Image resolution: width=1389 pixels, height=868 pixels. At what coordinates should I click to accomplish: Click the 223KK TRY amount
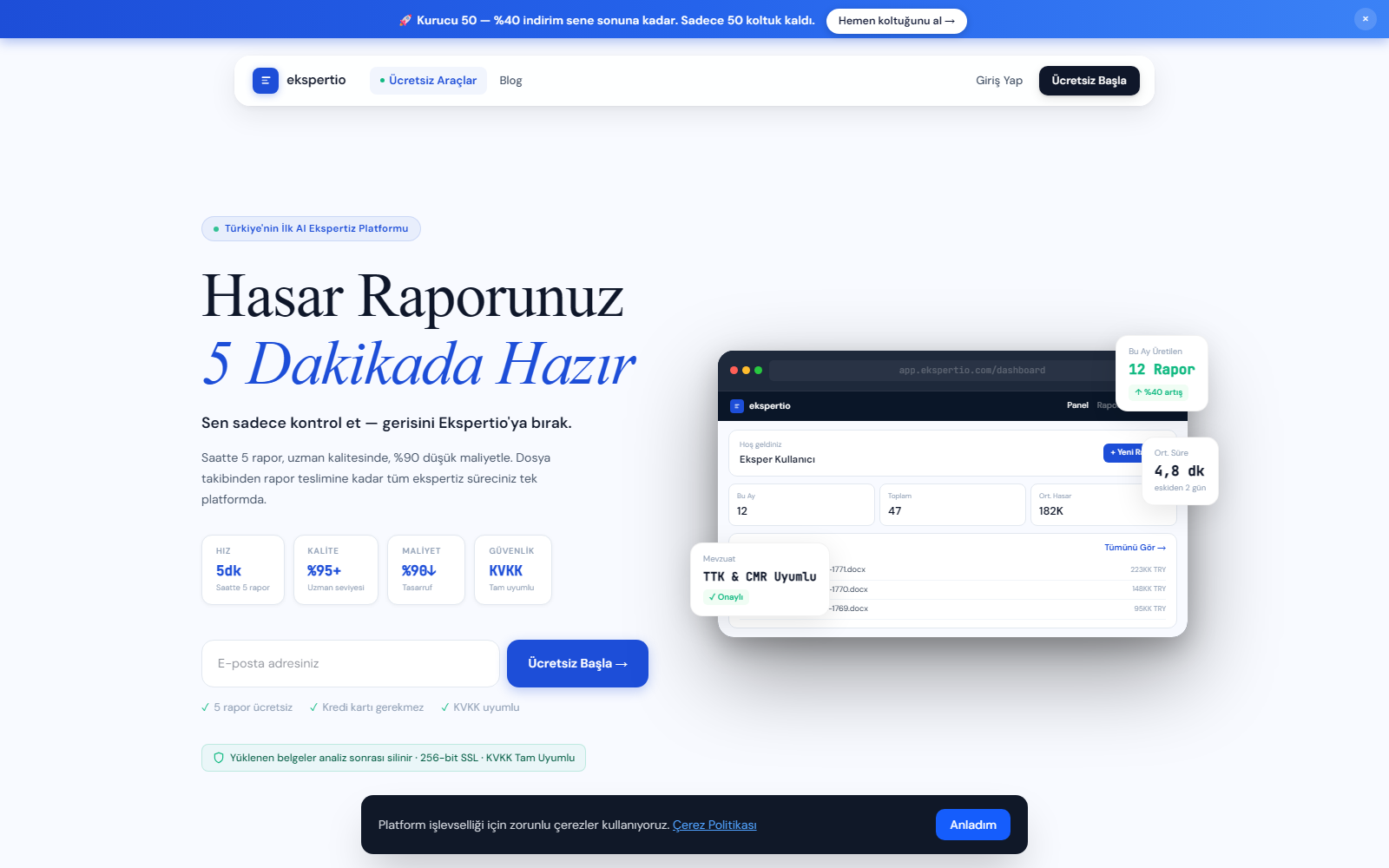pos(1148,569)
